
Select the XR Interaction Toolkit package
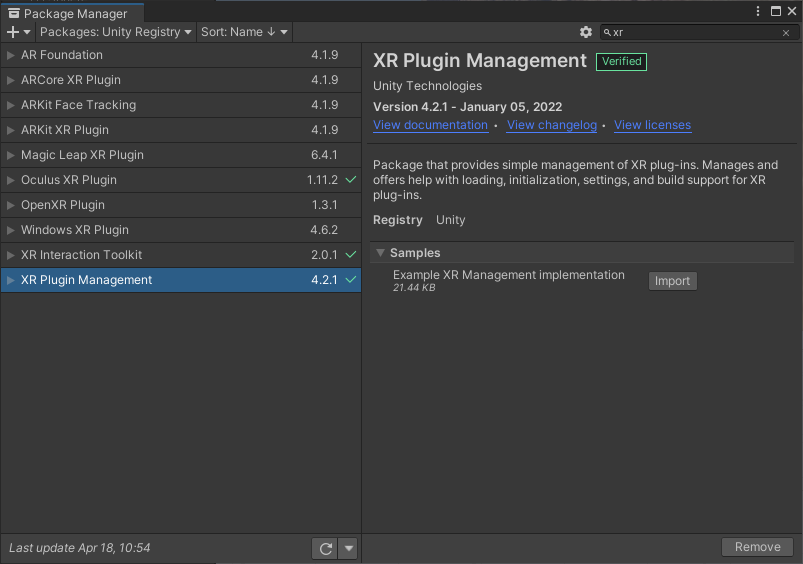[x=181, y=255]
